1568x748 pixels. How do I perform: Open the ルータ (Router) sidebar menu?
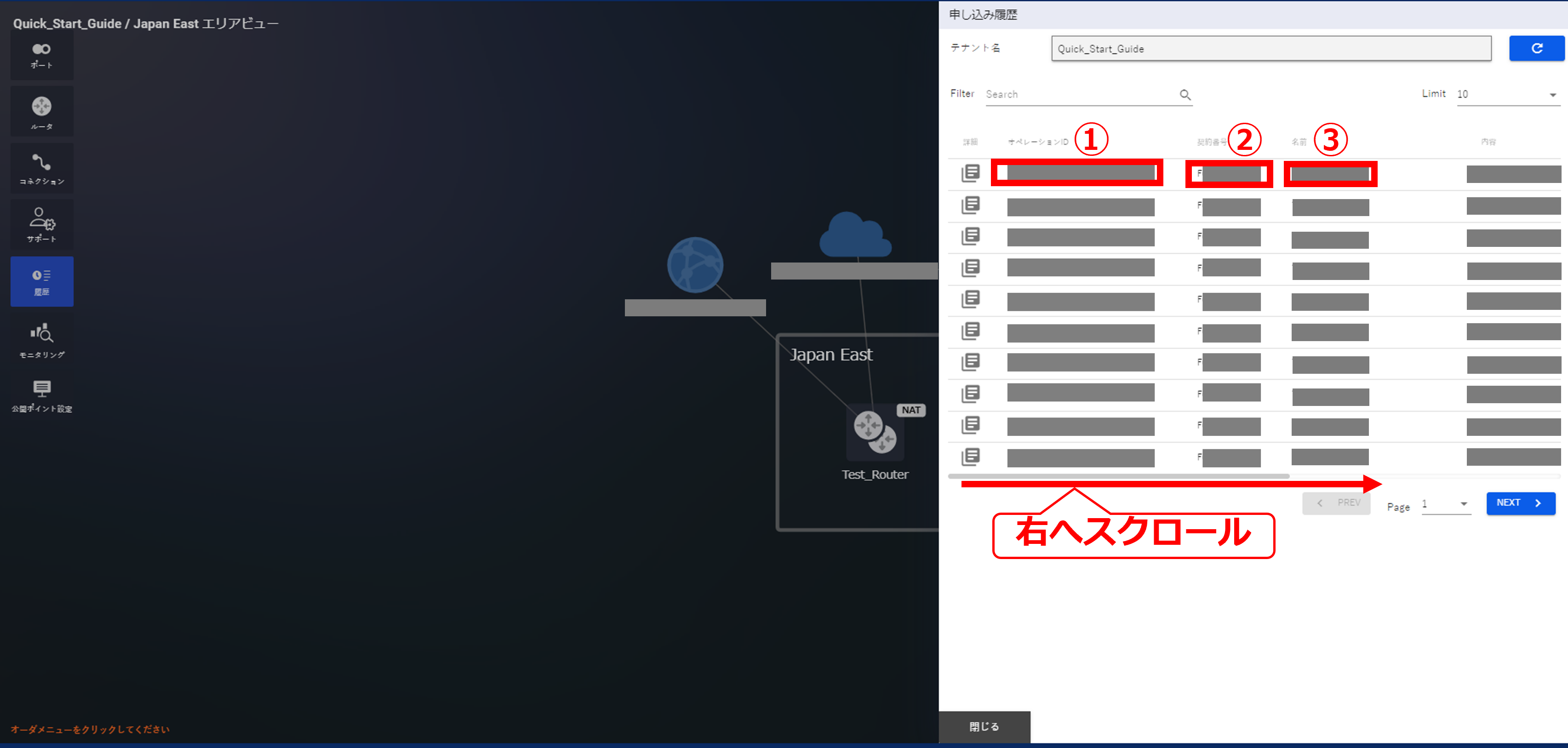[41, 112]
